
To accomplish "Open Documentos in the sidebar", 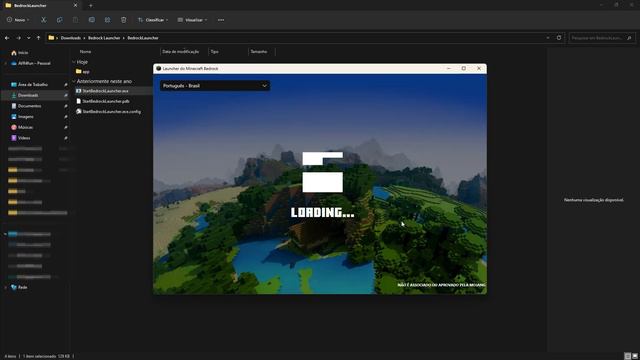I will [x=26, y=106].
